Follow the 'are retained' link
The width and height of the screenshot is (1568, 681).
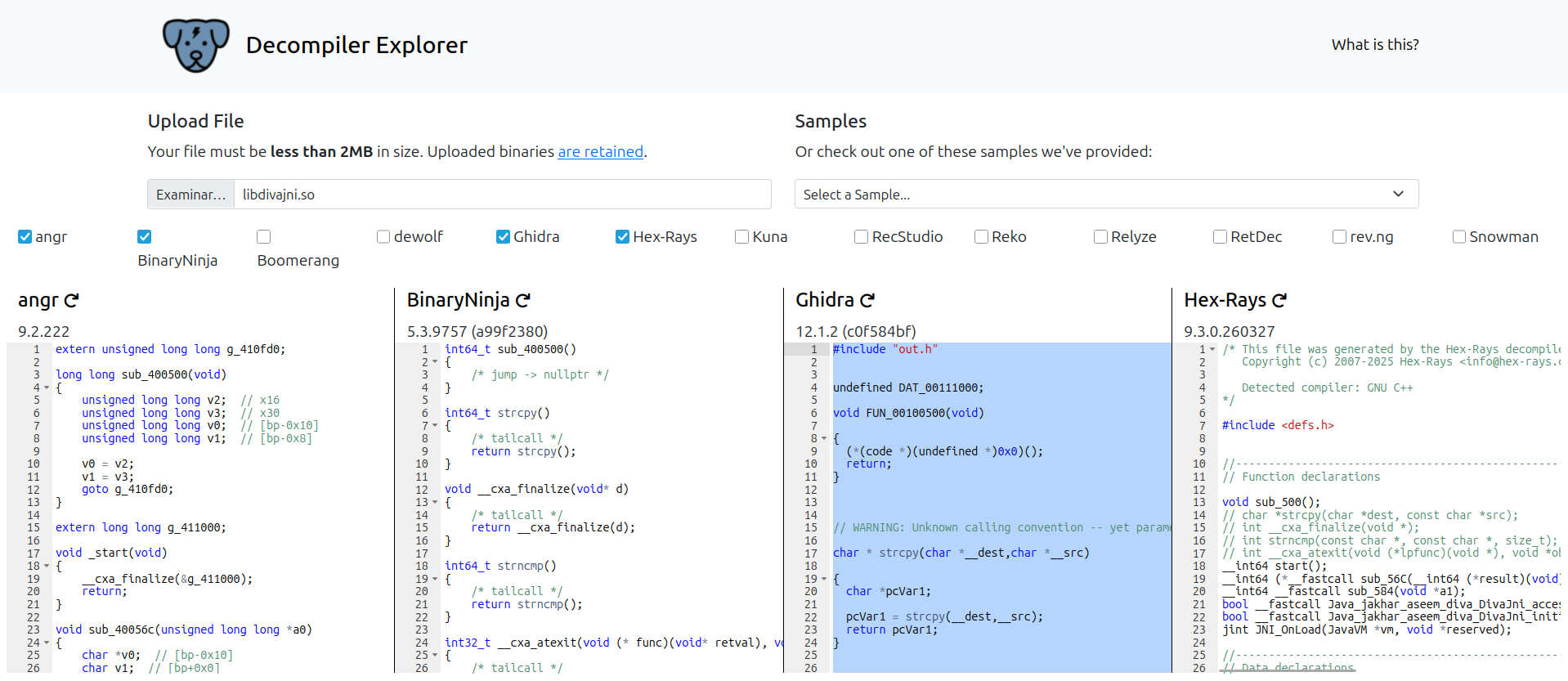[600, 151]
